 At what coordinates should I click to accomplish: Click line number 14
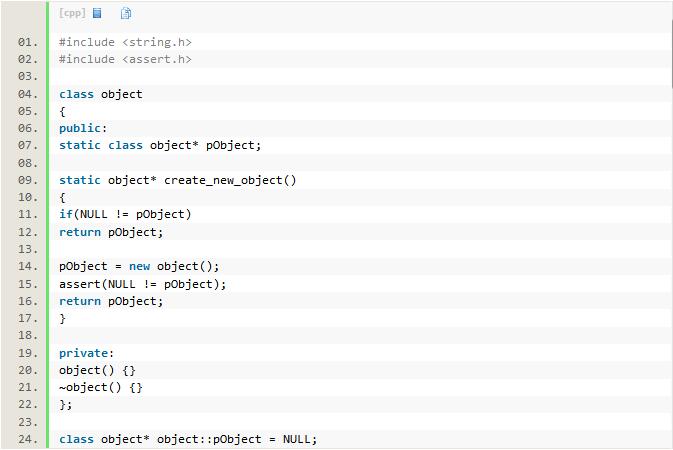click(27, 266)
